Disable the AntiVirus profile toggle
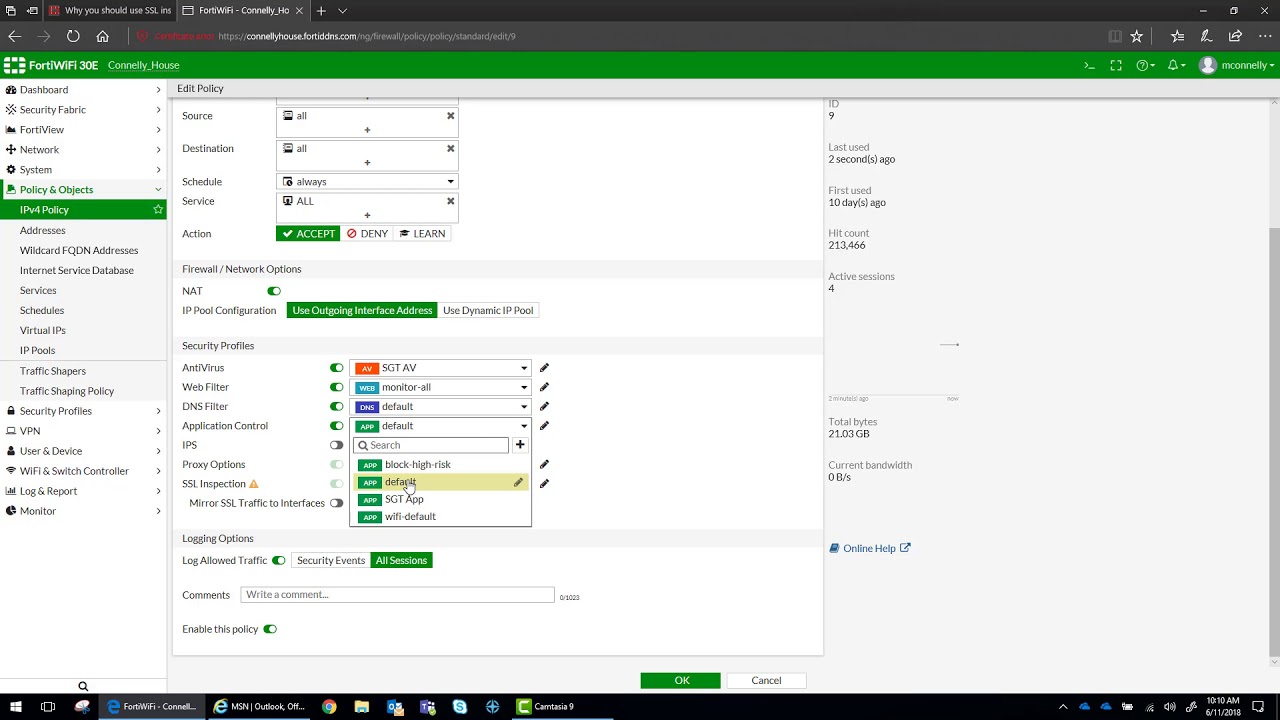1280x720 pixels. [x=337, y=368]
